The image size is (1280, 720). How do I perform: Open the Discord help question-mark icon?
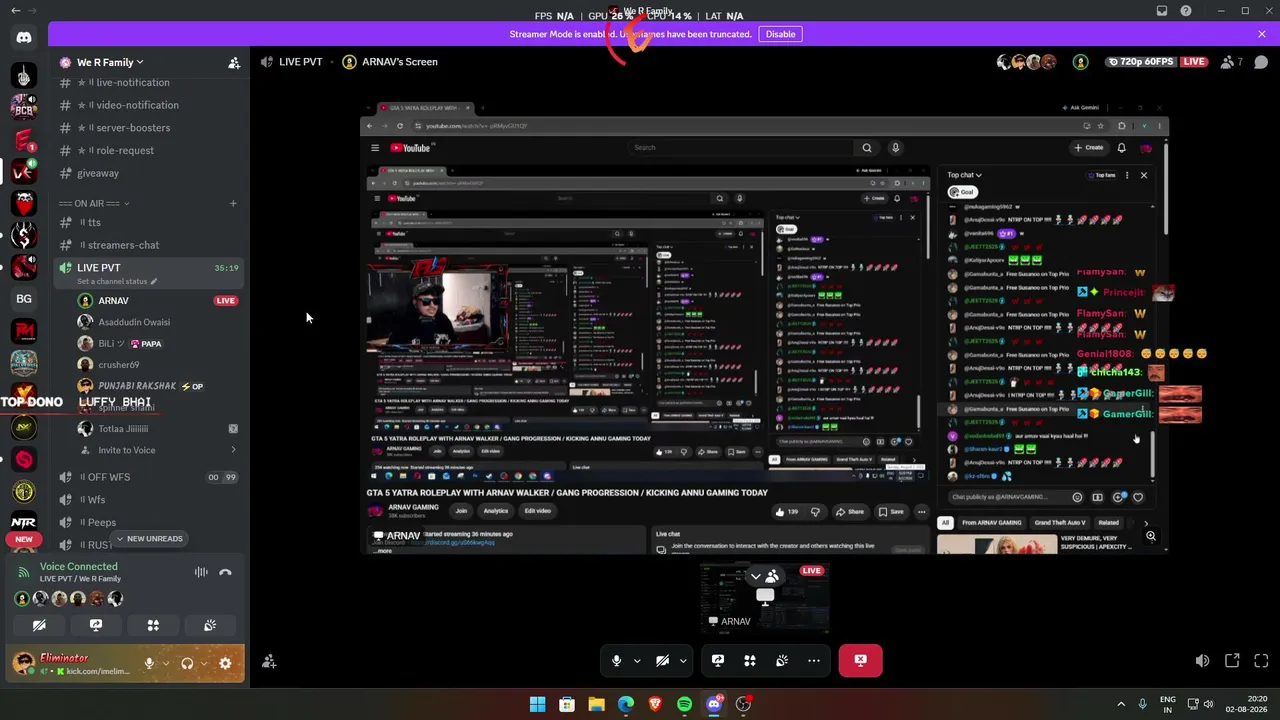click(x=1186, y=11)
